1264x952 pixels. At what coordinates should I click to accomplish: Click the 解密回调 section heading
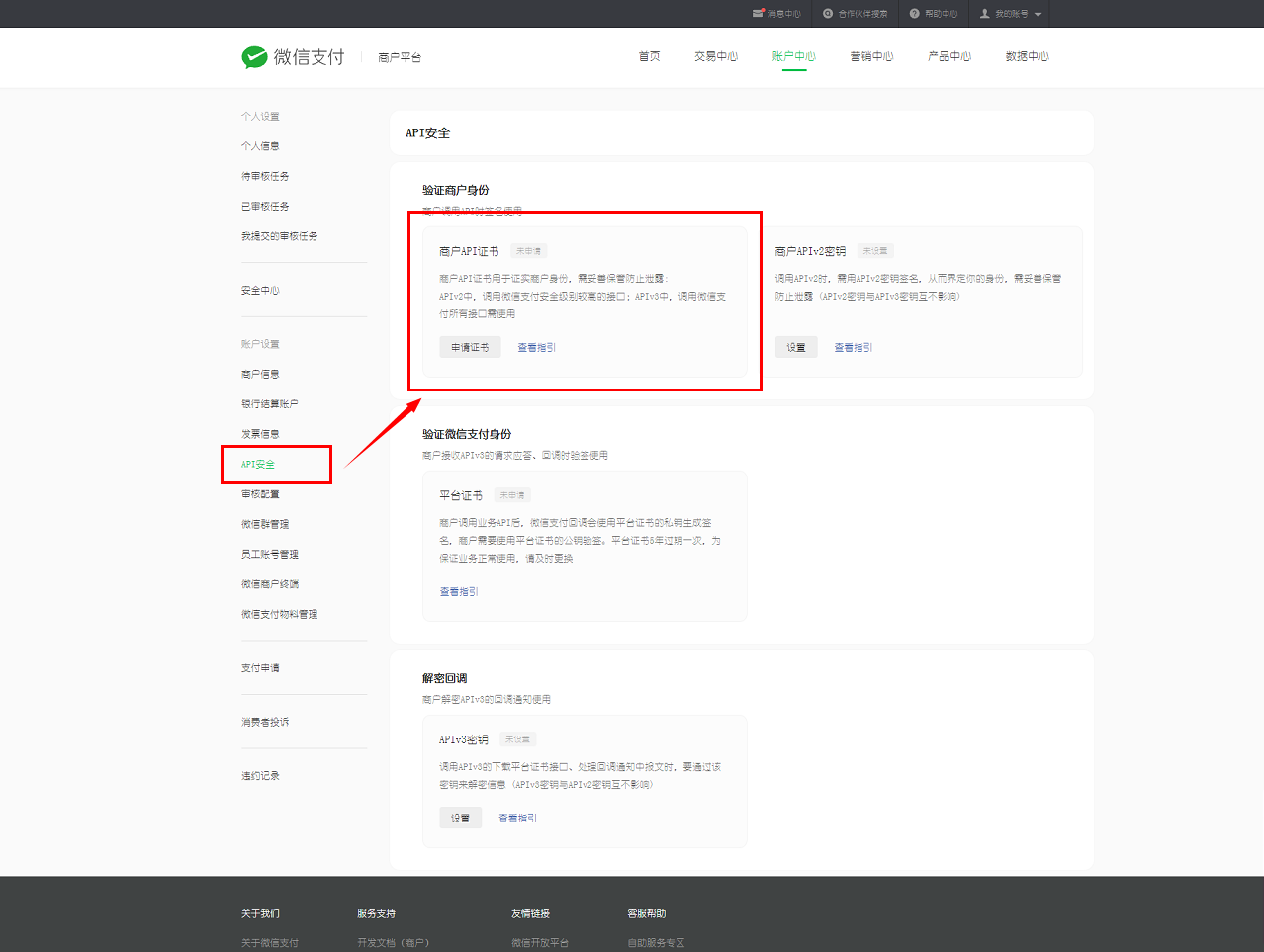click(x=444, y=678)
